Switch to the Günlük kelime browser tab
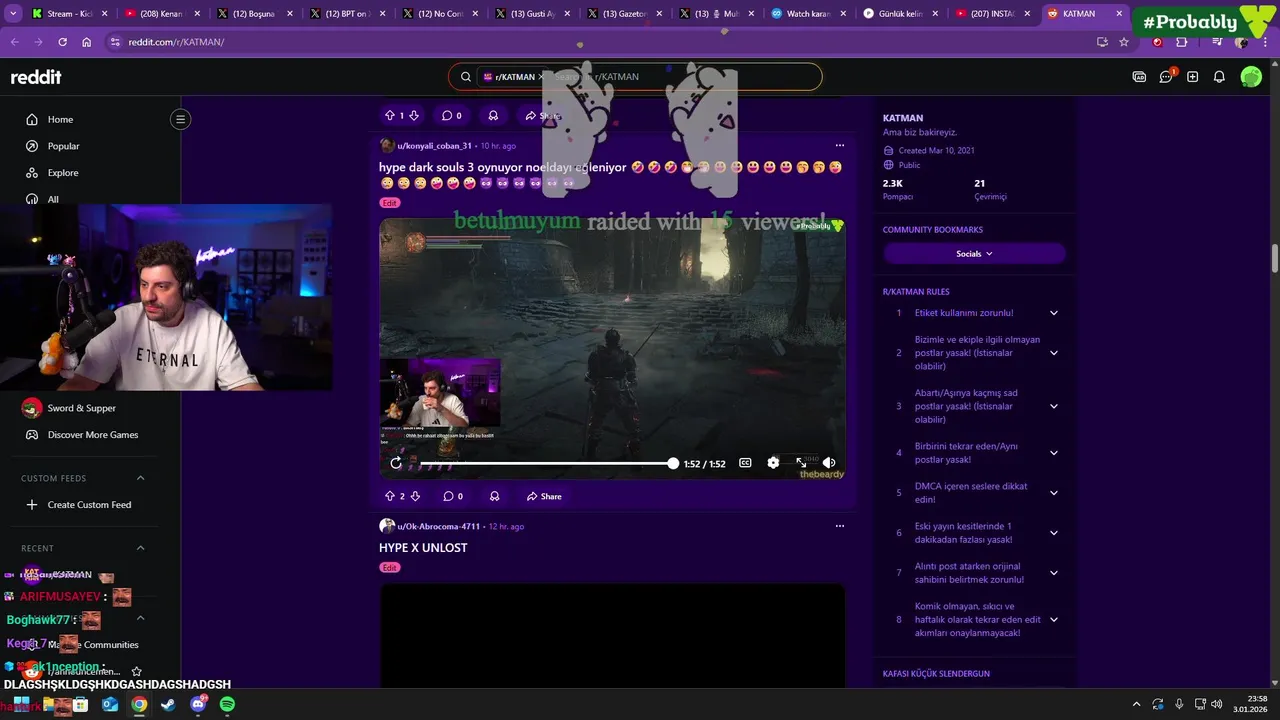1280x720 pixels. [x=900, y=14]
